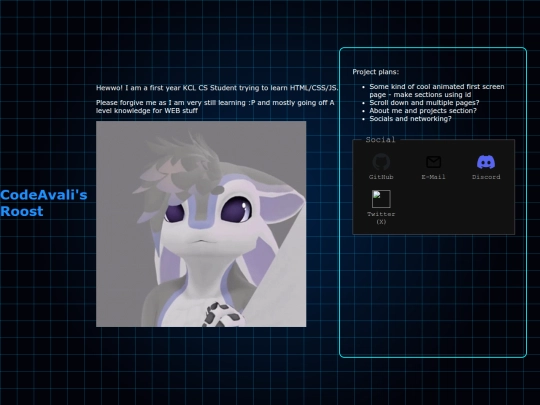Click the Project plans: heading
This screenshot has height=405, width=540.
376,72
